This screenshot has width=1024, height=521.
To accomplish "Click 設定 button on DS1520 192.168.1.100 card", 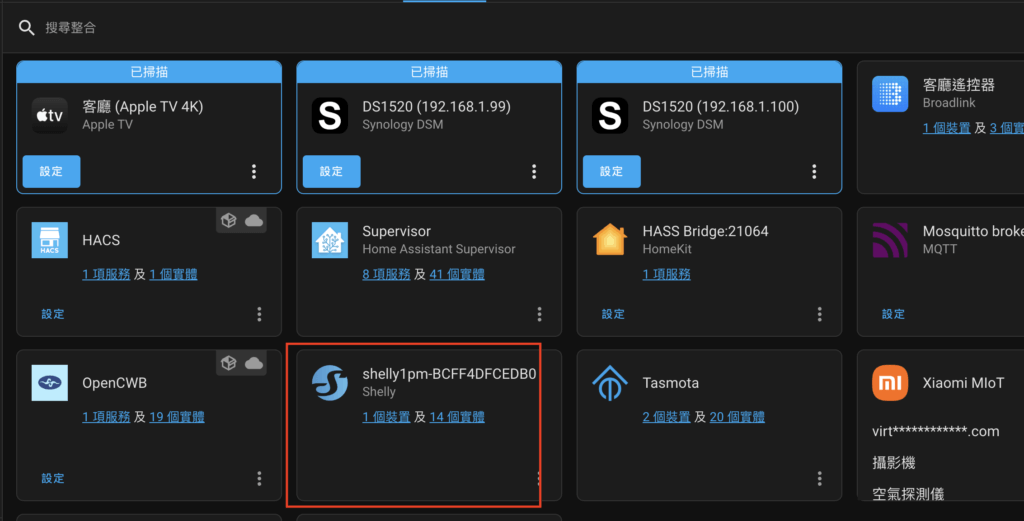I will (x=612, y=172).
